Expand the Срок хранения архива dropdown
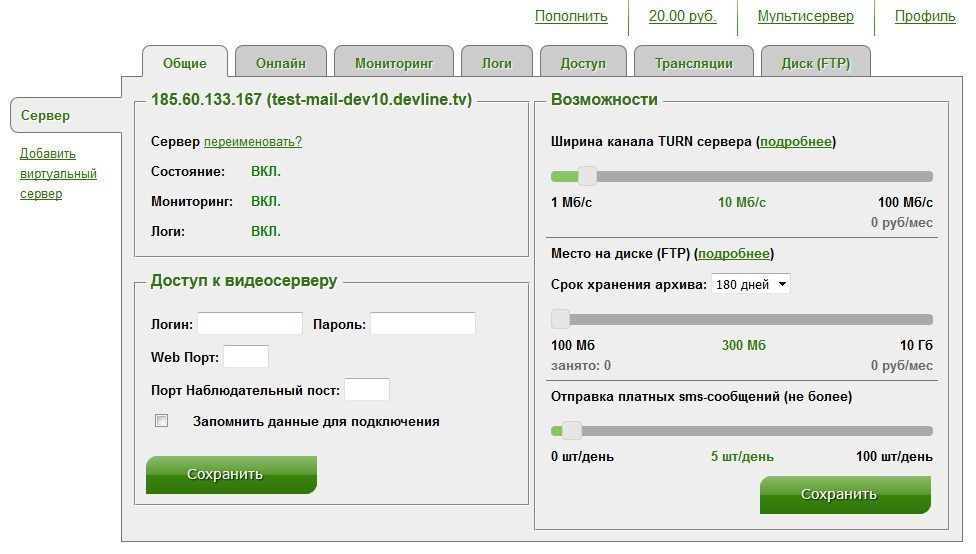 click(750, 284)
